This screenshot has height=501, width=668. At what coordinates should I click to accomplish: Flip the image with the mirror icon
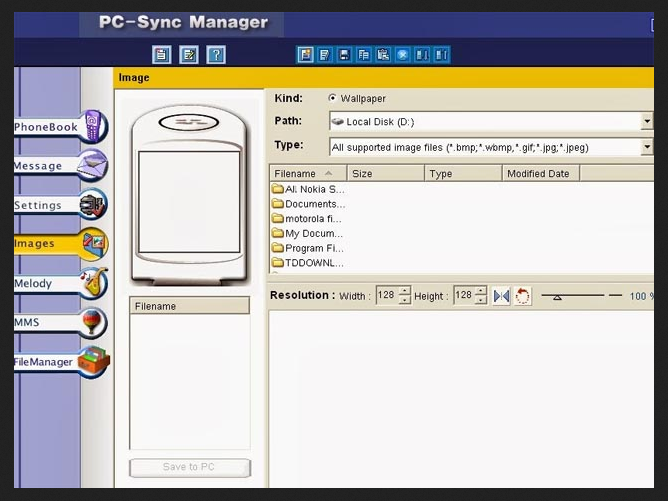pos(501,296)
